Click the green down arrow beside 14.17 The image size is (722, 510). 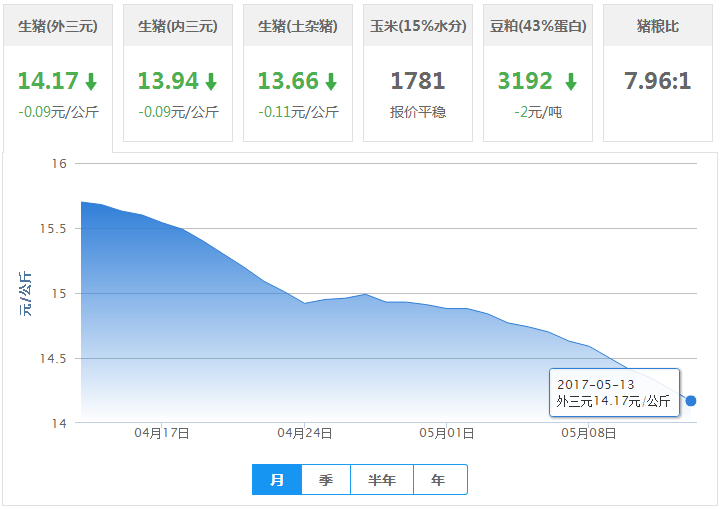(91, 82)
